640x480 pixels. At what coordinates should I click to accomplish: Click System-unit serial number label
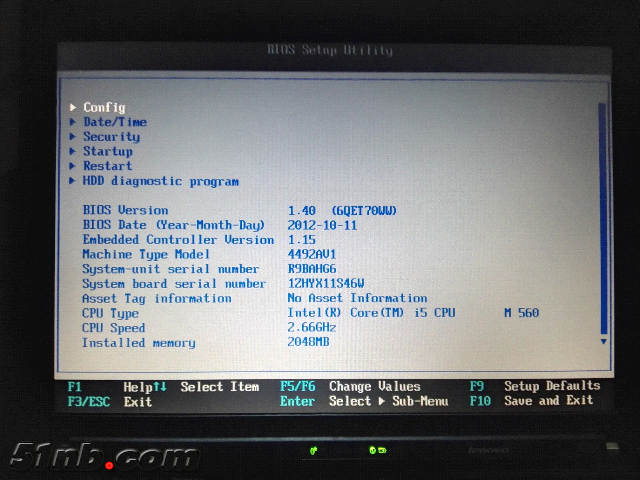coord(170,269)
